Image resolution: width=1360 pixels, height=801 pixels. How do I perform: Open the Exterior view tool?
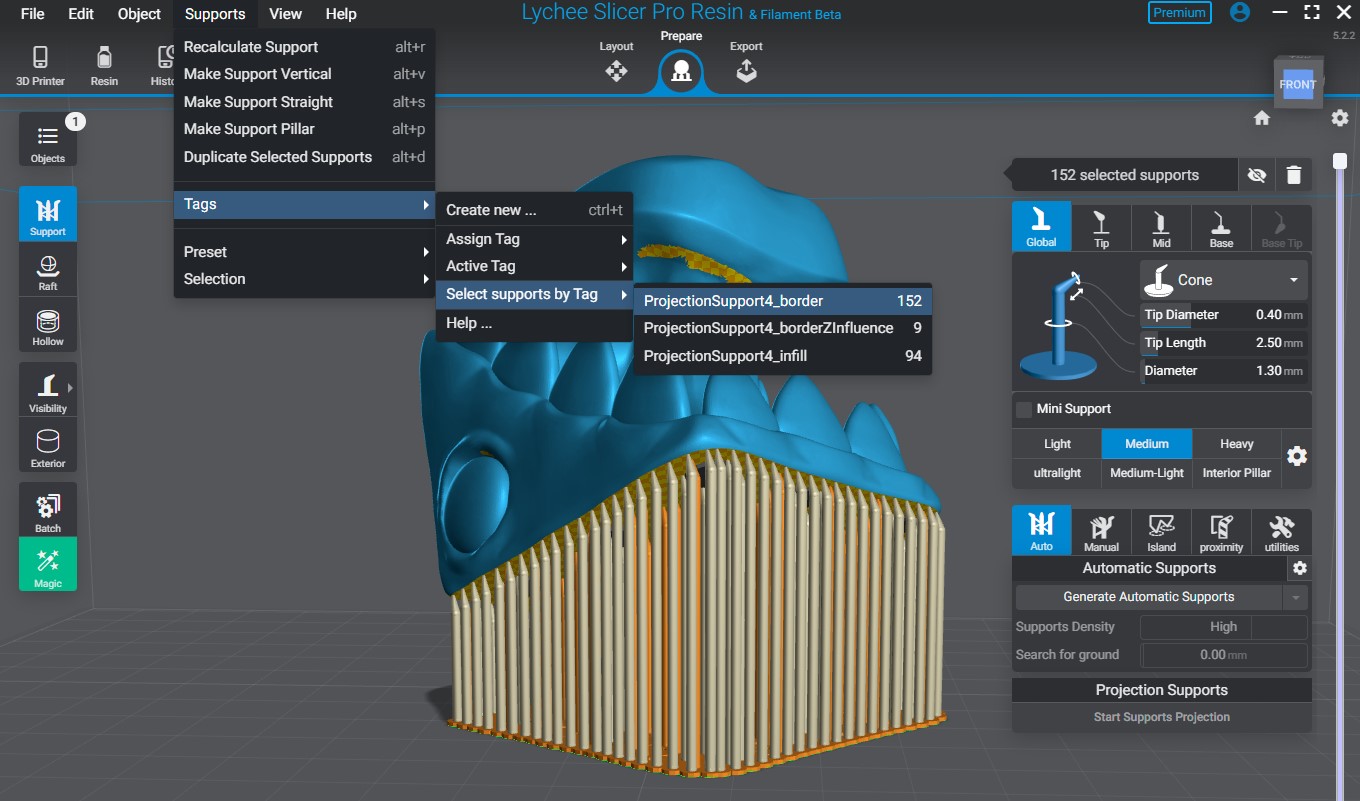click(x=48, y=447)
